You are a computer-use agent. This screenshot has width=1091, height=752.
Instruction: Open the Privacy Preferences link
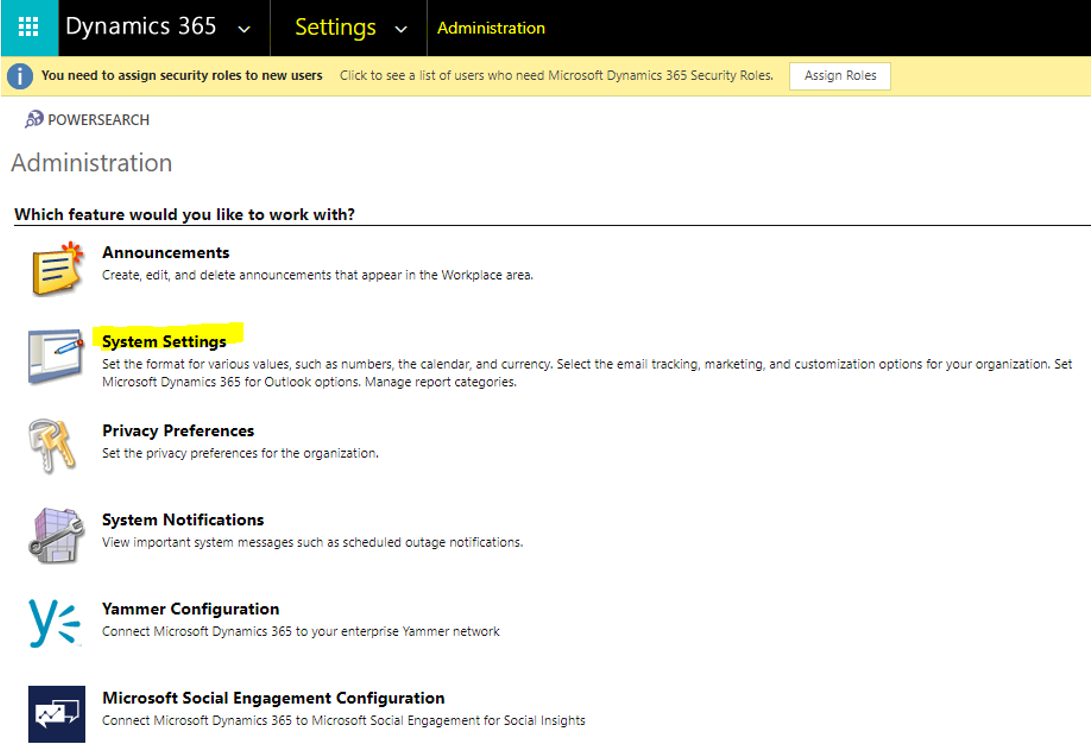pos(178,431)
